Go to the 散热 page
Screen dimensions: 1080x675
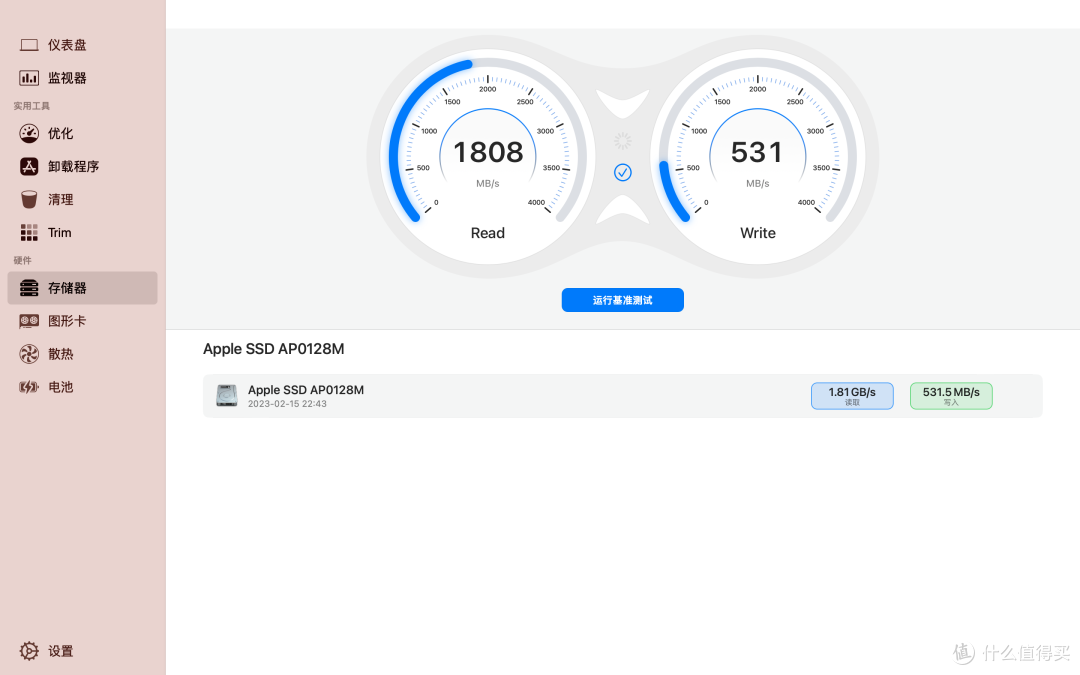pos(83,353)
